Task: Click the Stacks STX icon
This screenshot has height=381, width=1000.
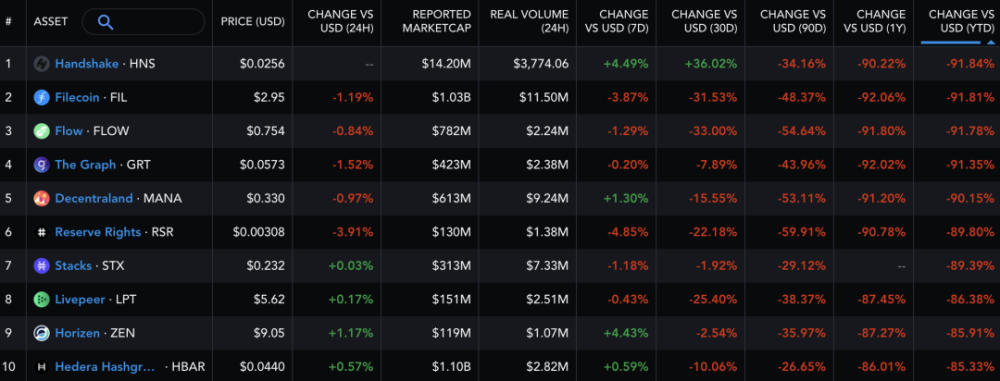Action: click(x=41, y=265)
